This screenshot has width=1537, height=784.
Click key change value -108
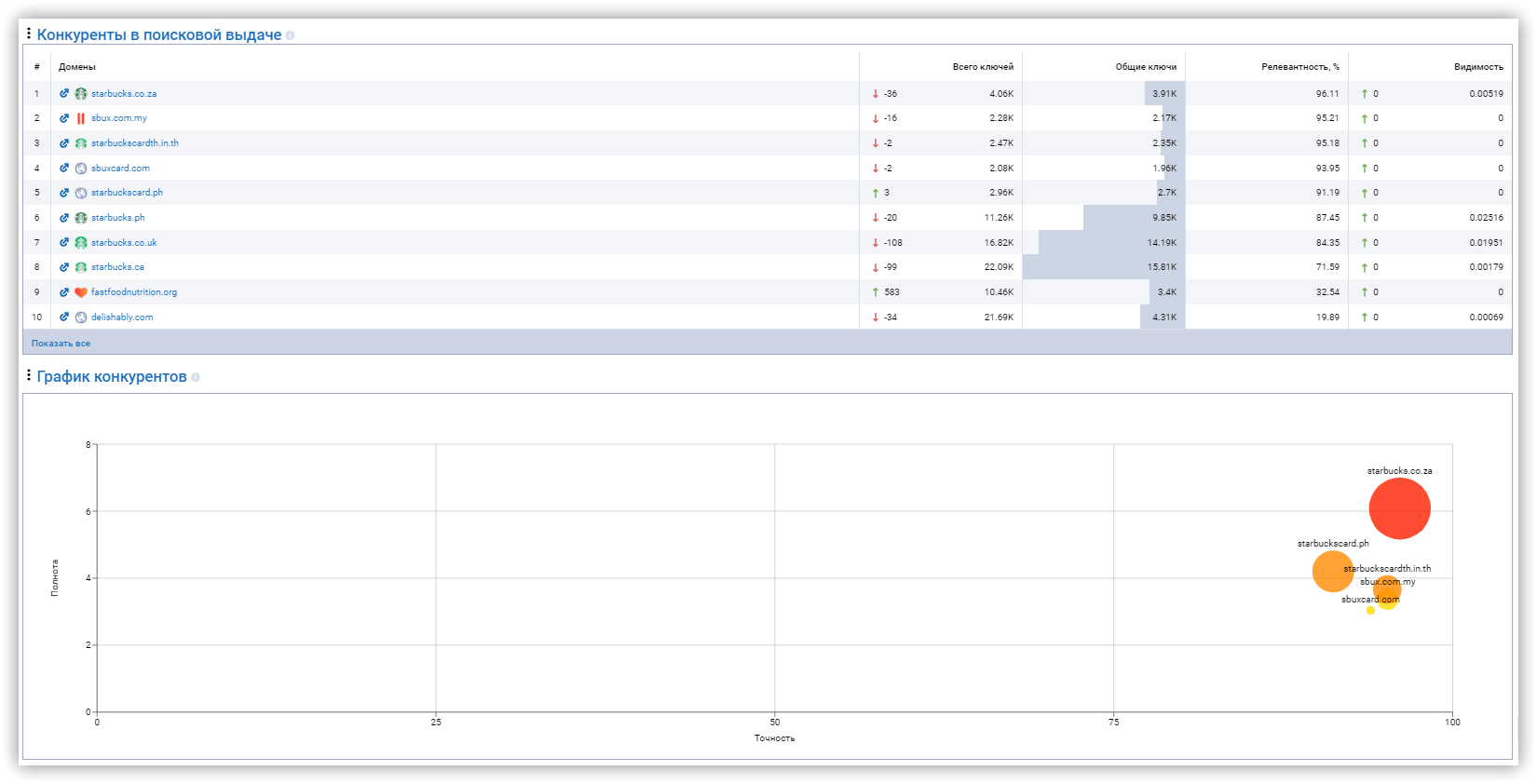coord(892,243)
